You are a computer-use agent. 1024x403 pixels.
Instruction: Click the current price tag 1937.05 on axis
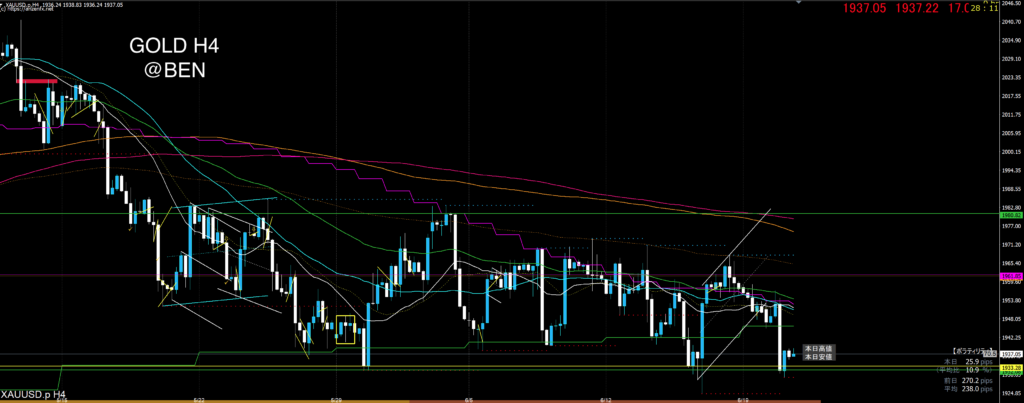[1009, 353]
